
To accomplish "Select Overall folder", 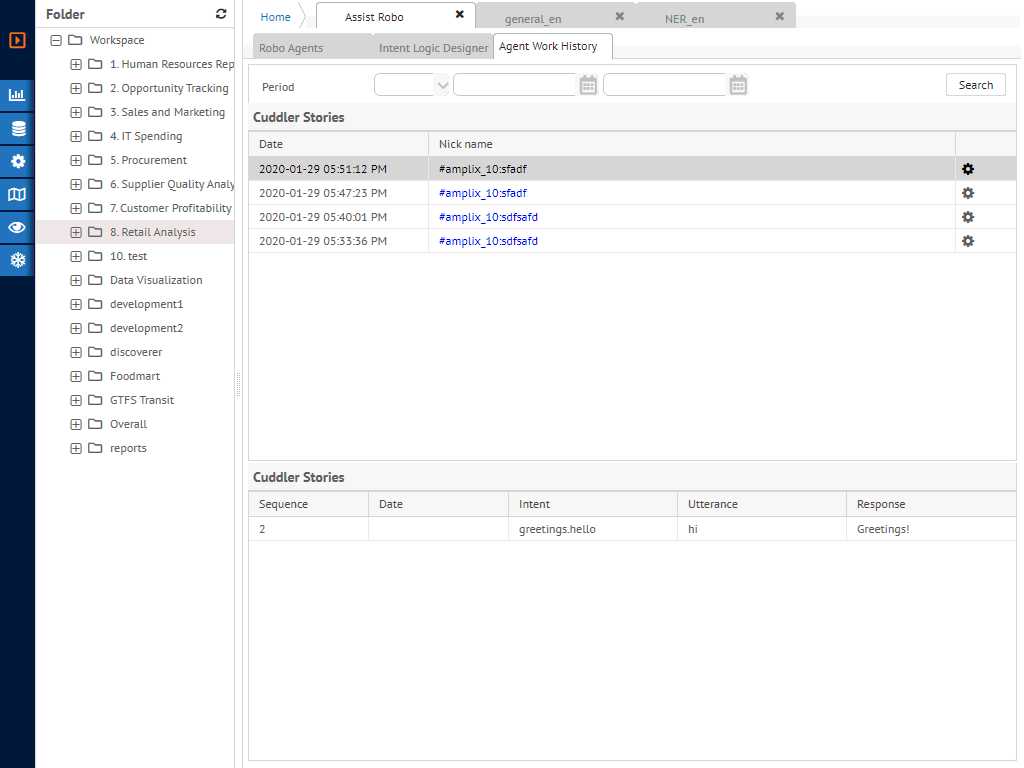I will [x=128, y=424].
